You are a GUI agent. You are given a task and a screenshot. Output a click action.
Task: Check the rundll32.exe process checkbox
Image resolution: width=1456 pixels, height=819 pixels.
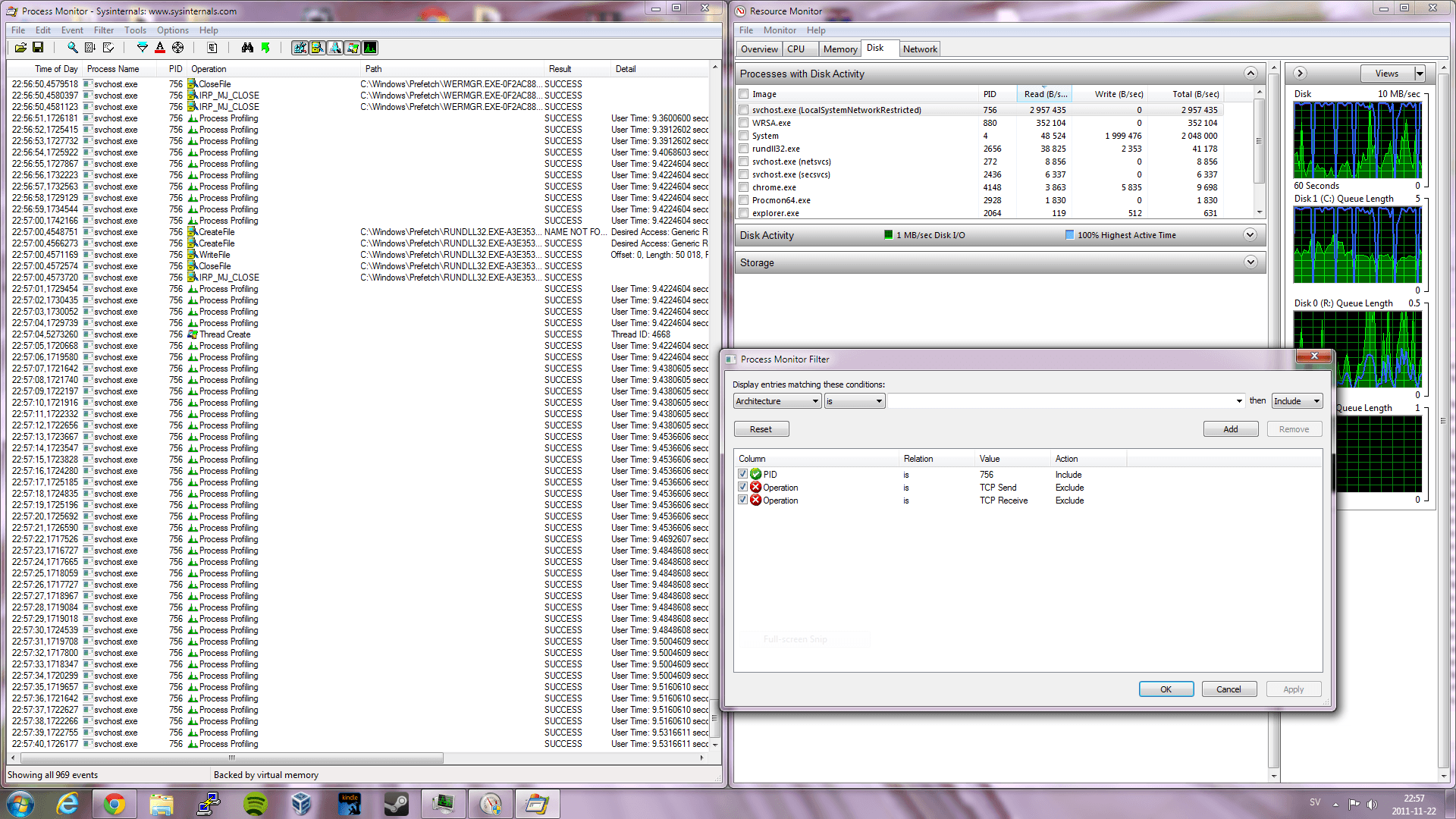744,149
